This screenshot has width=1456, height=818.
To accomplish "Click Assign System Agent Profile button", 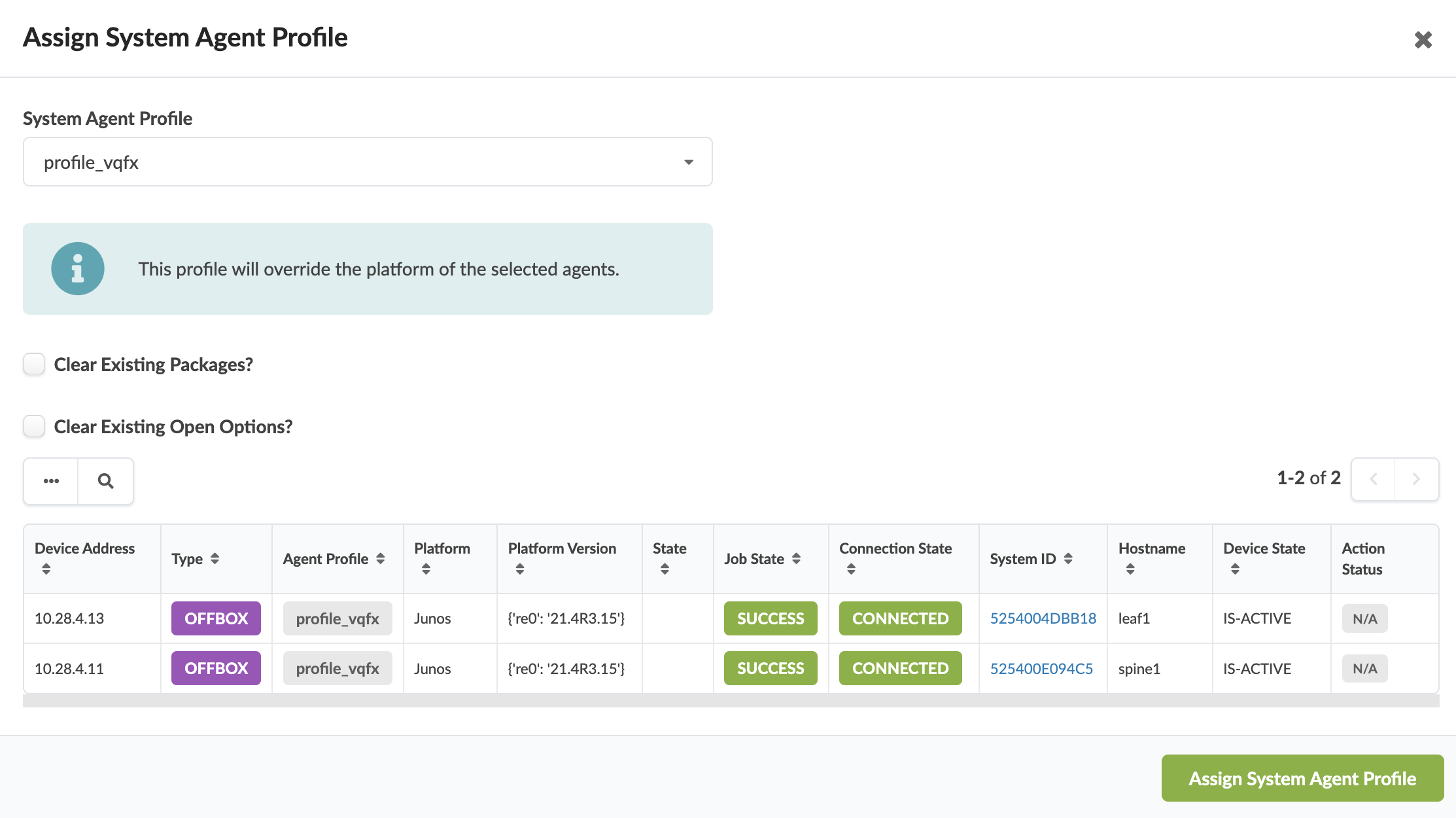I will pos(1302,778).
